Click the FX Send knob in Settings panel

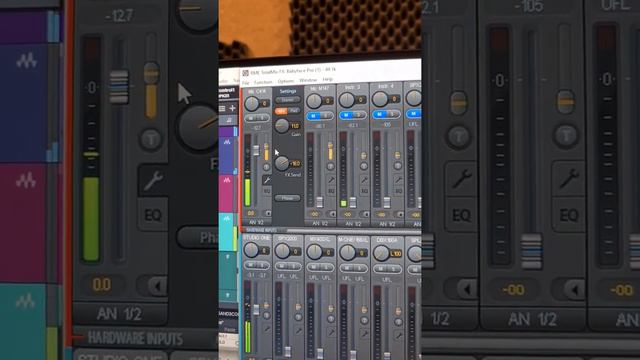point(282,164)
